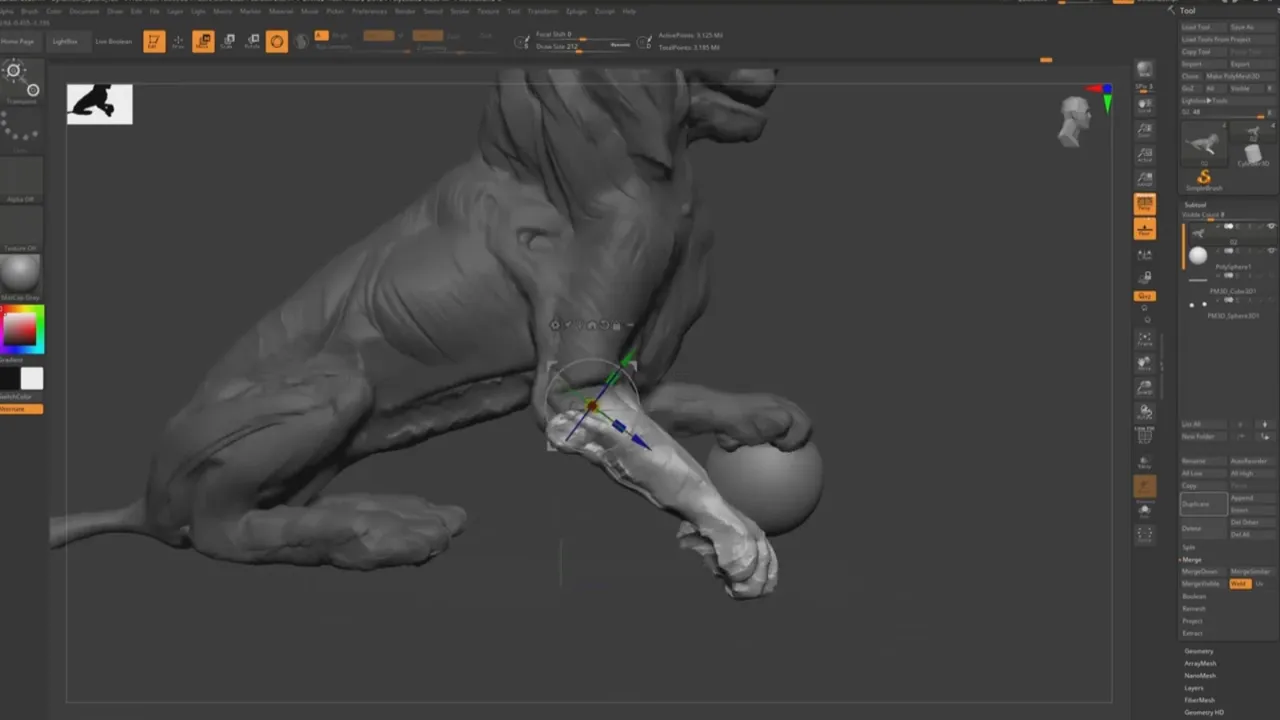This screenshot has height=720, width=1280.
Task: Open the Render menu
Action: pos(405,11)
